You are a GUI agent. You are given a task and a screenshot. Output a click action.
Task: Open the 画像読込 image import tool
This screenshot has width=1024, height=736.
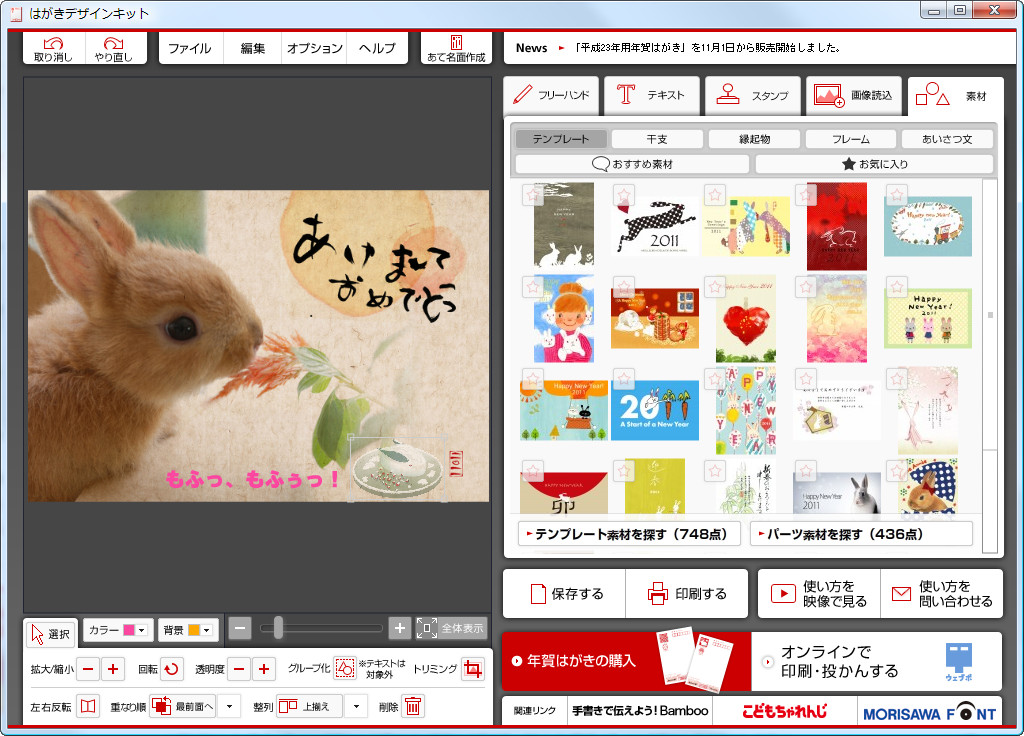(854, 95)
